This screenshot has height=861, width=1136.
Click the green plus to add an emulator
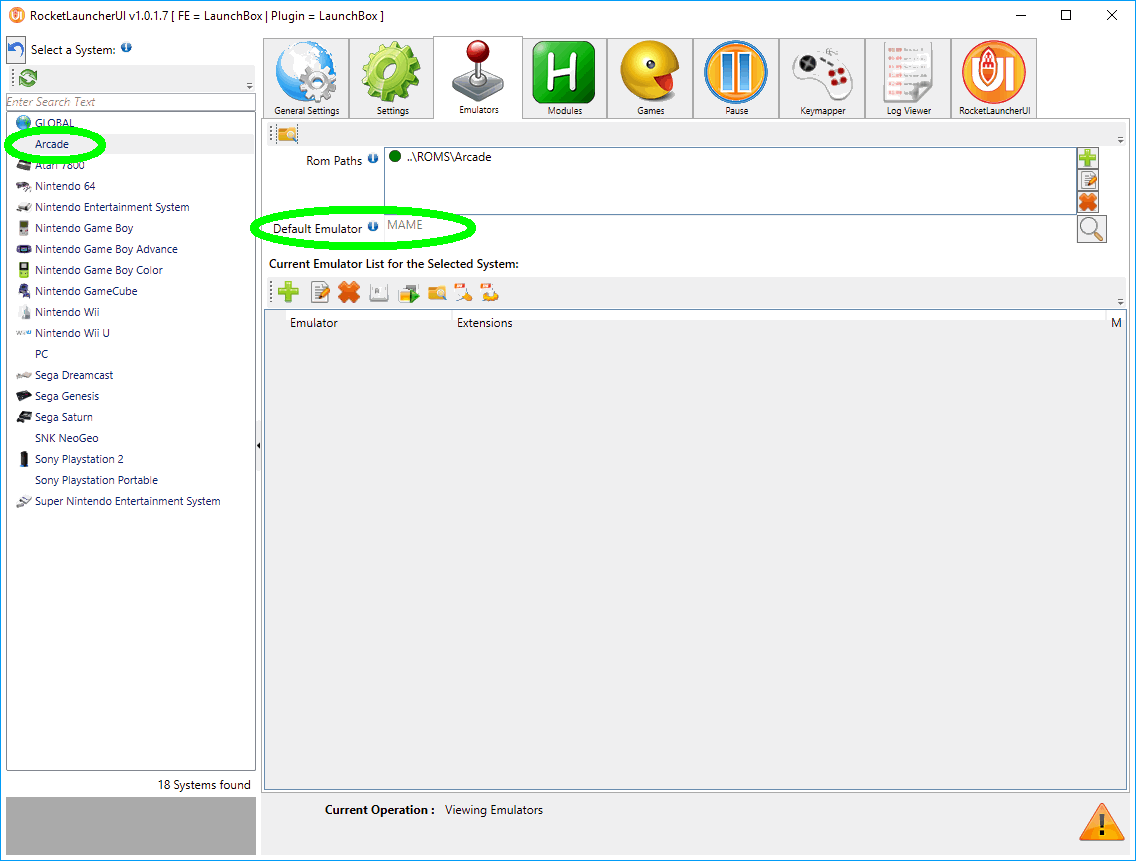point(288,293)
